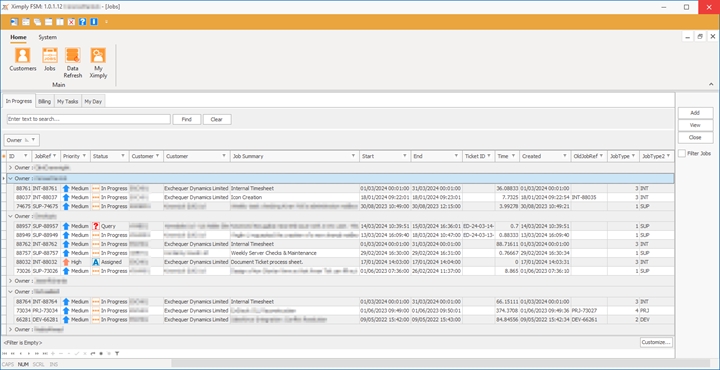Click the Time value 374.3708
Image resolution: width=720 pixels, height=370 pixels.
tap(507, 311)
